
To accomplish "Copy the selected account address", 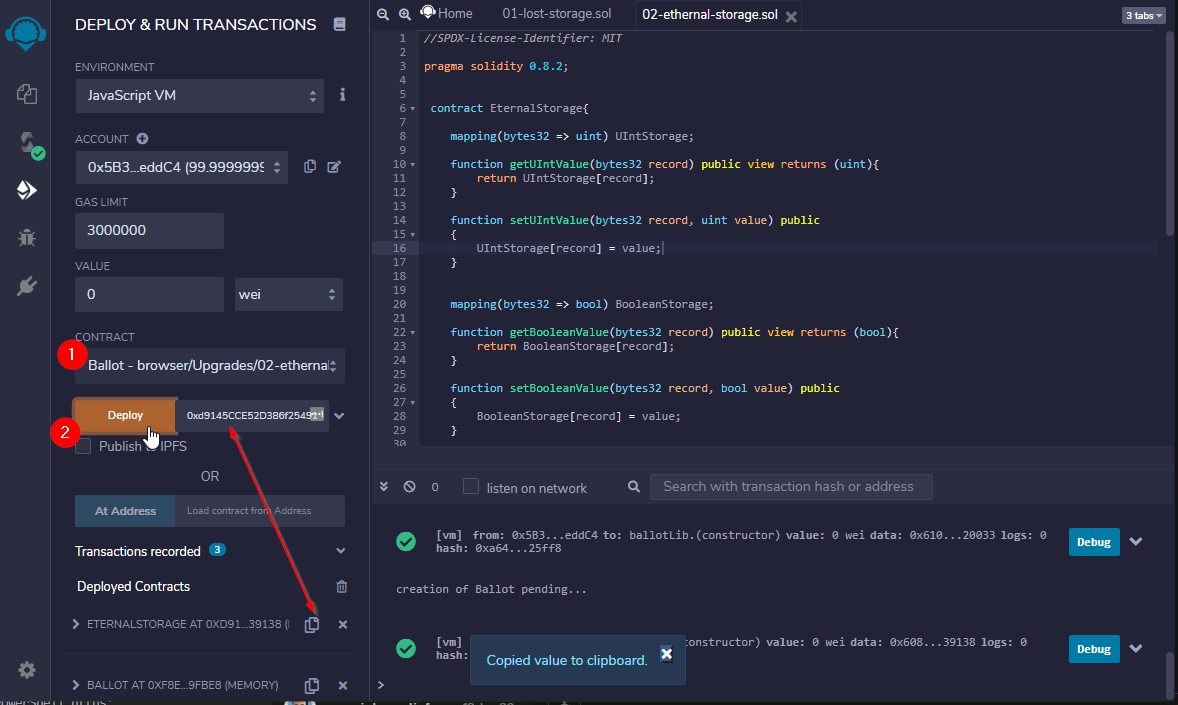I will pyautogui.click(x=310, y=166).
